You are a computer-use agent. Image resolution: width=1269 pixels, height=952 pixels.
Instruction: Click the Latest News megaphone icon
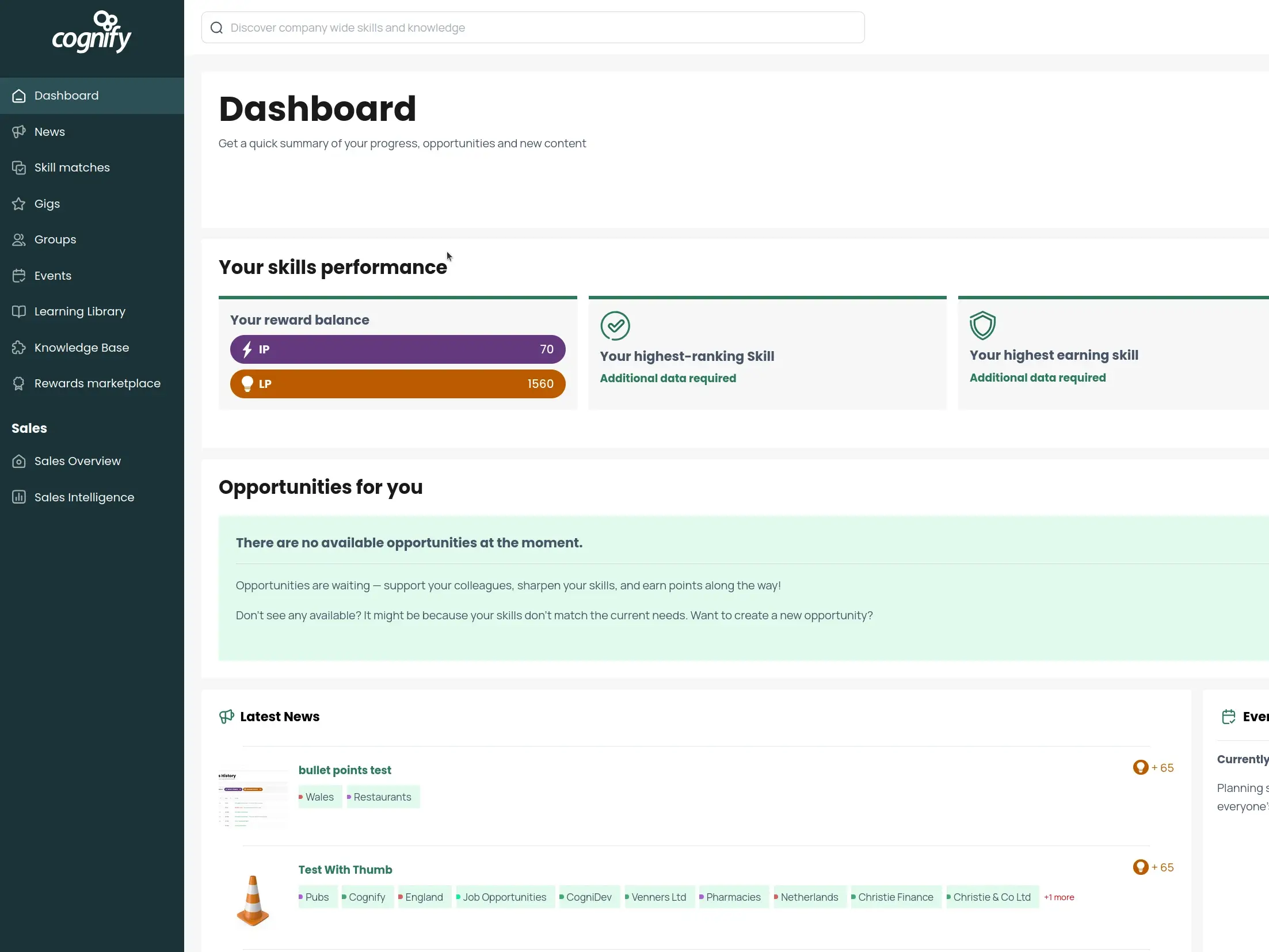pos(227,717)
